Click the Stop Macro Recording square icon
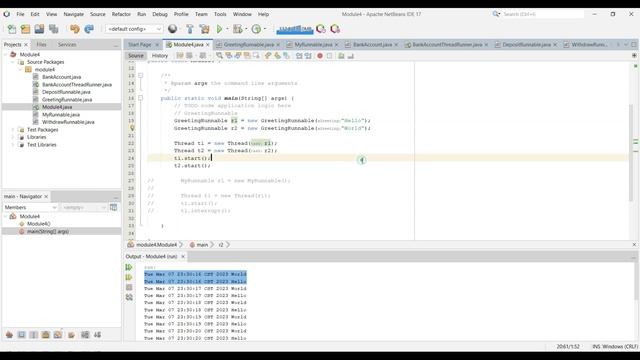This screenshot has height=360, width=640. (329, 56)
